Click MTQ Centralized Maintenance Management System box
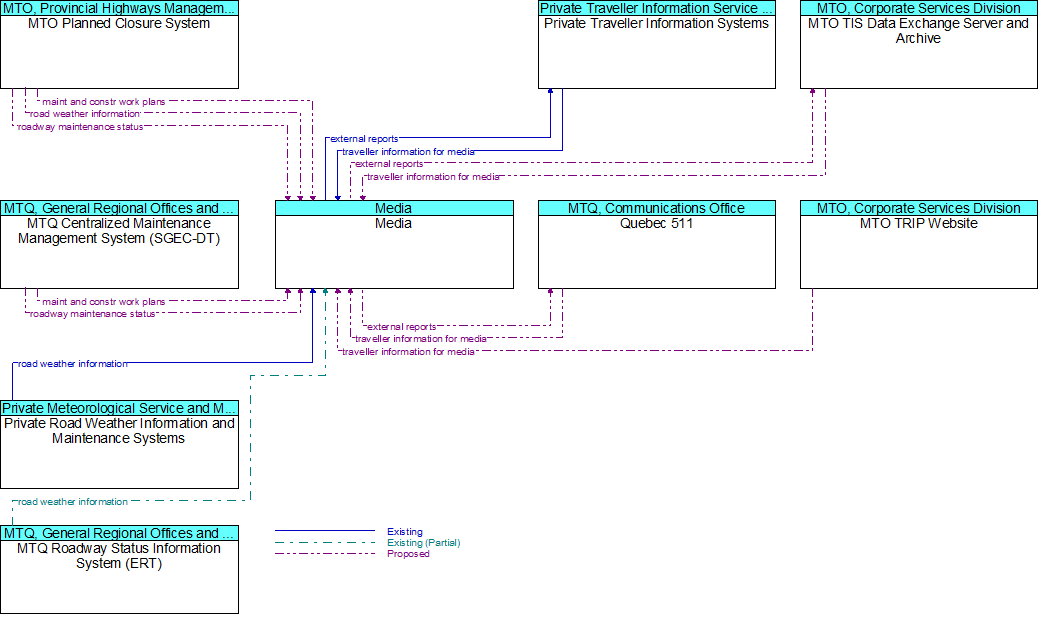The width and height of the screenshot is (1047, 625). pos(119,252)
